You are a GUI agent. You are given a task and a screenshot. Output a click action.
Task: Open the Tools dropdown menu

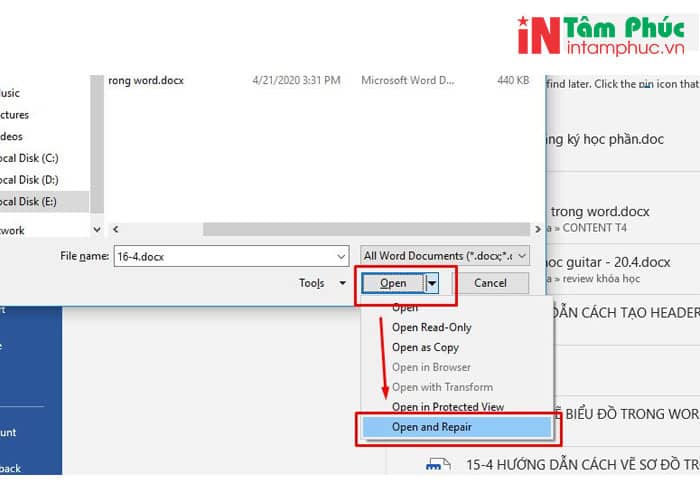point(322,283)
